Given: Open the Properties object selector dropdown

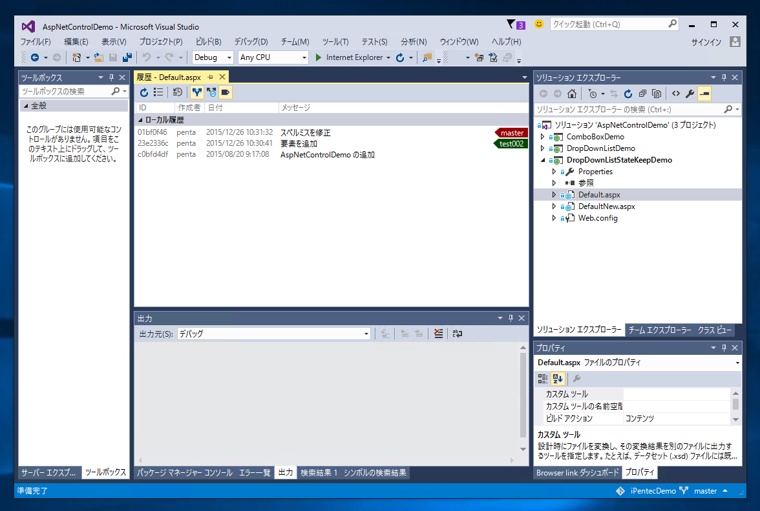Looking at the screenshot, I should 738,363.
